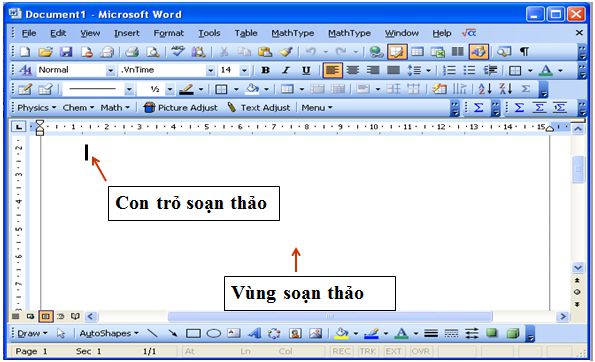The height and width of the screenshot is (362, 595).
Task: Insert a Text Box in Drawing toolbar
Action: point(234,333)
